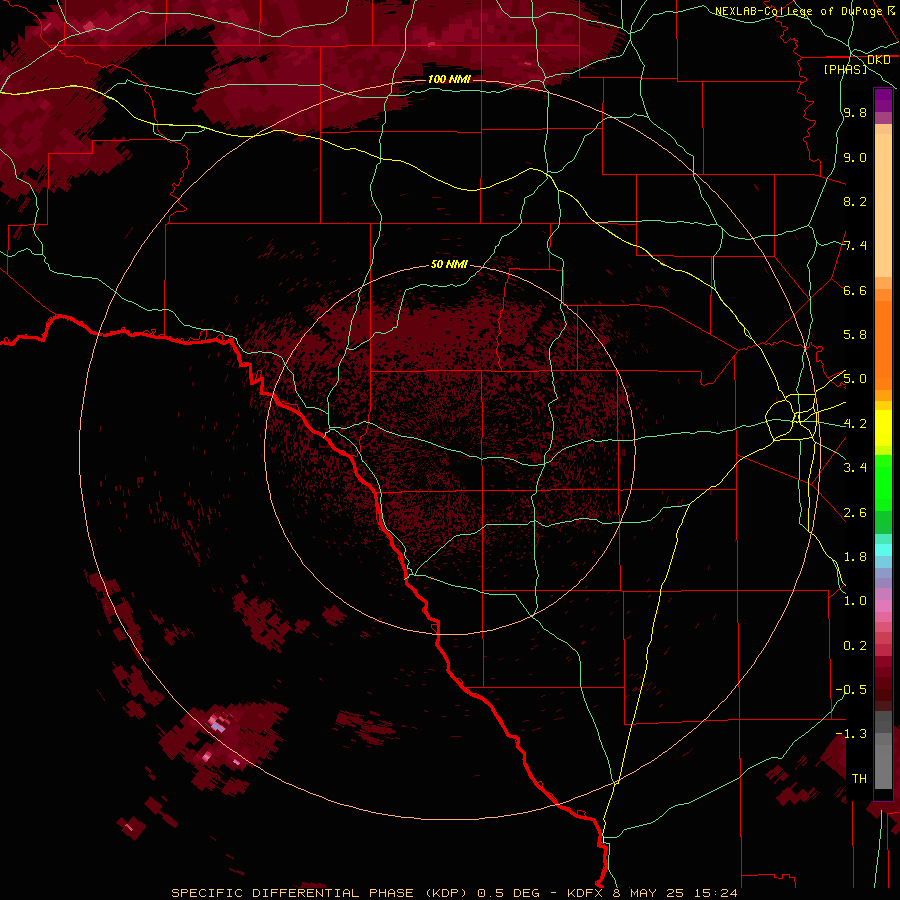Viewport: 900px width, 900px height.
Task: Click the 4.2 value on the color scale
Action: point(855,424)
